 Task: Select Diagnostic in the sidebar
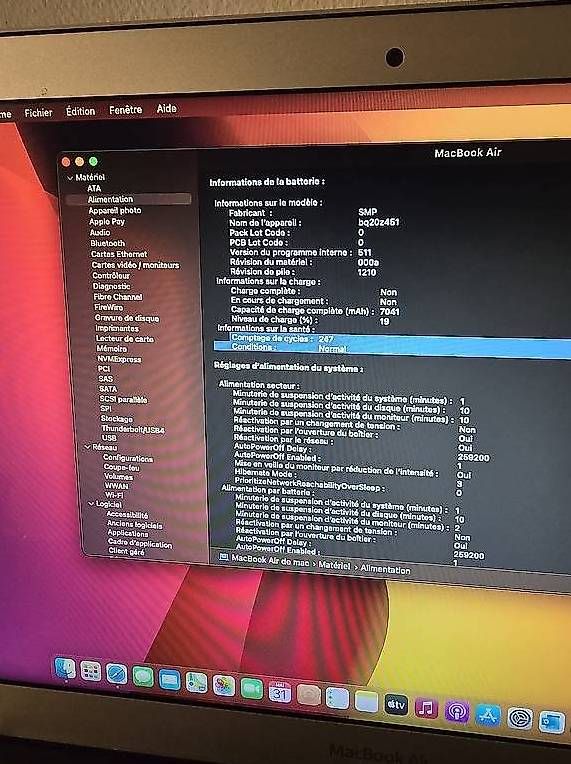pyautogui.click(x=112, y=286)
